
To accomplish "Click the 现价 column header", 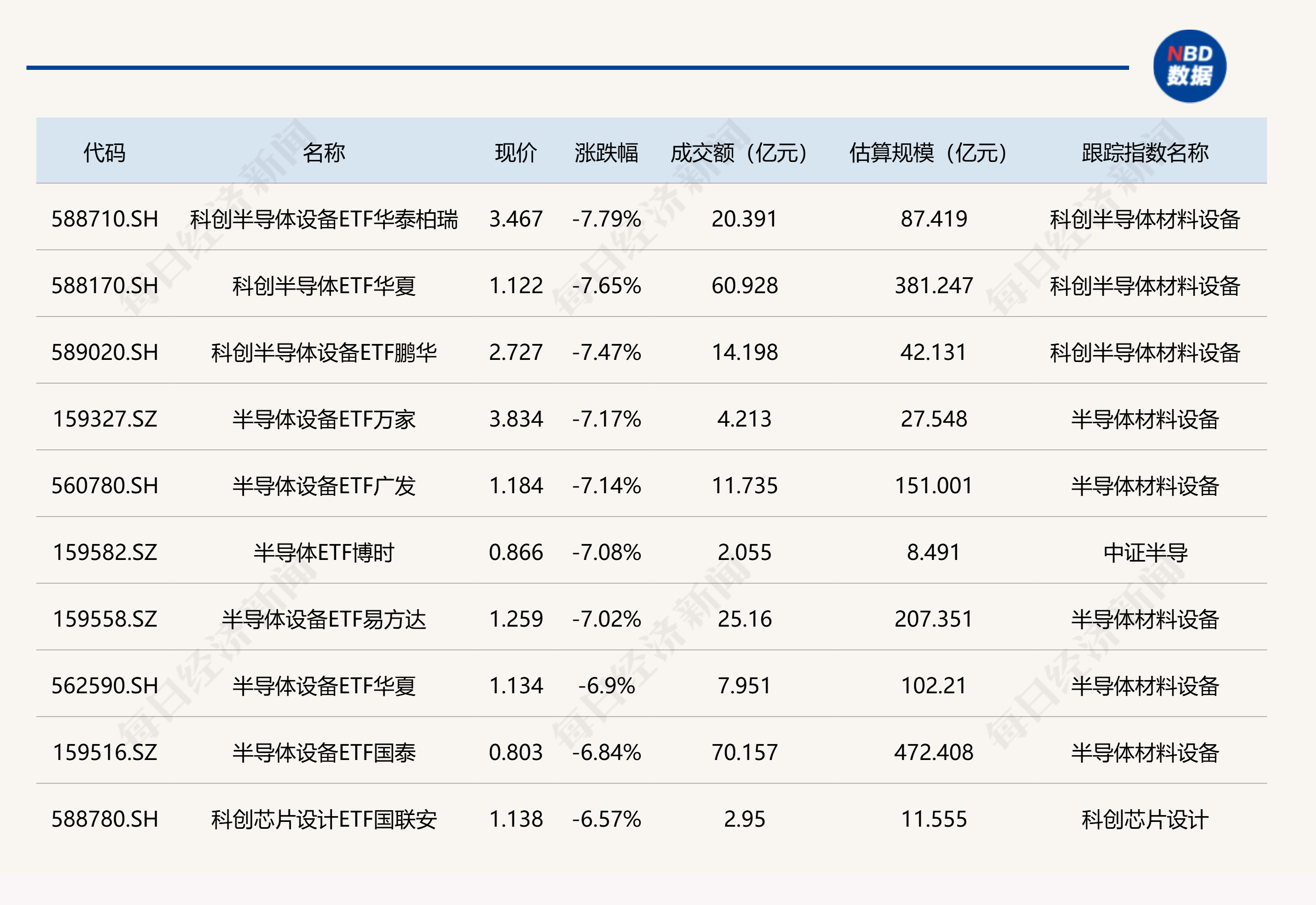I will tap(516, 152).
